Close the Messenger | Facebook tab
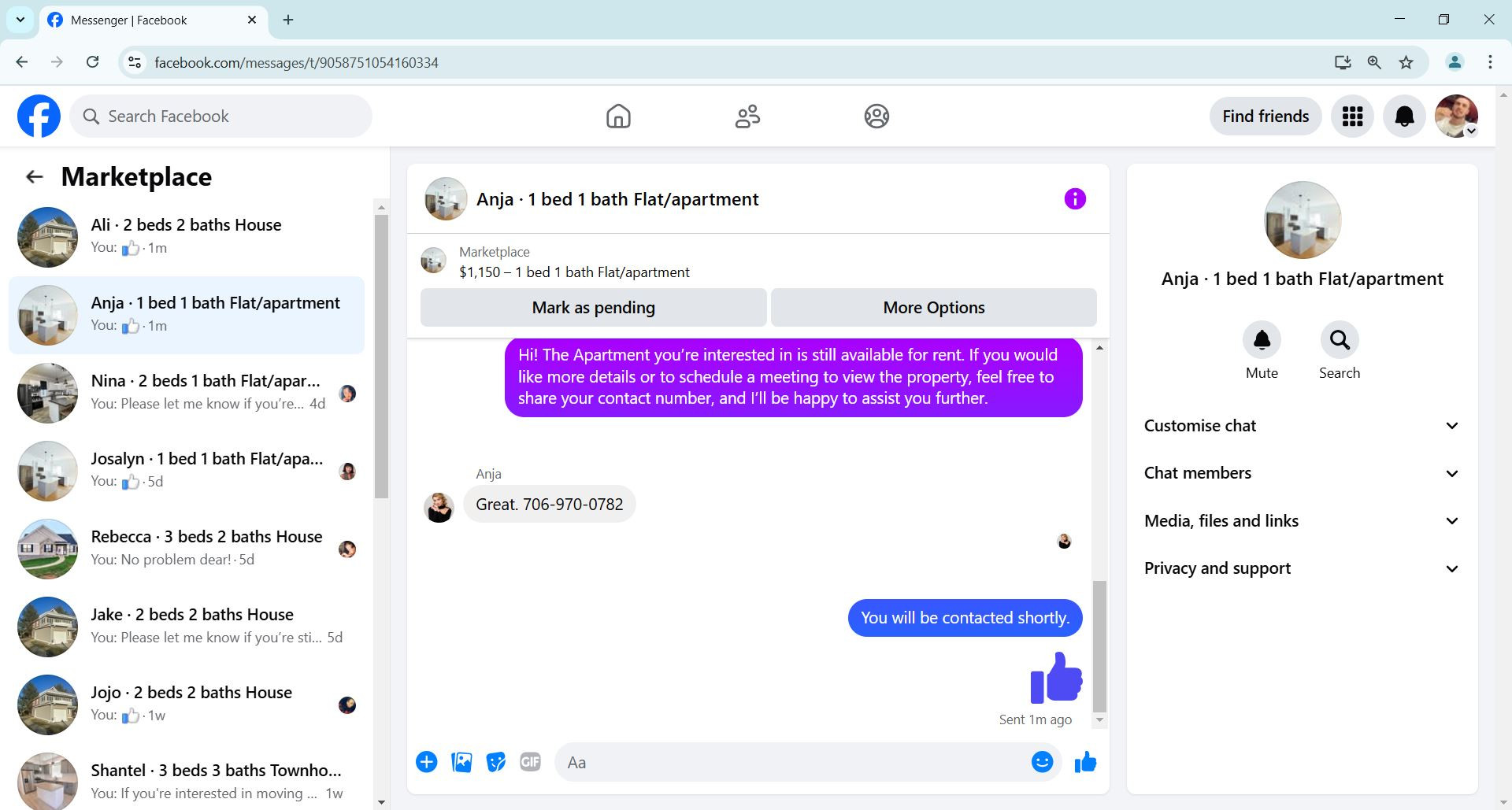 (252, 20)
